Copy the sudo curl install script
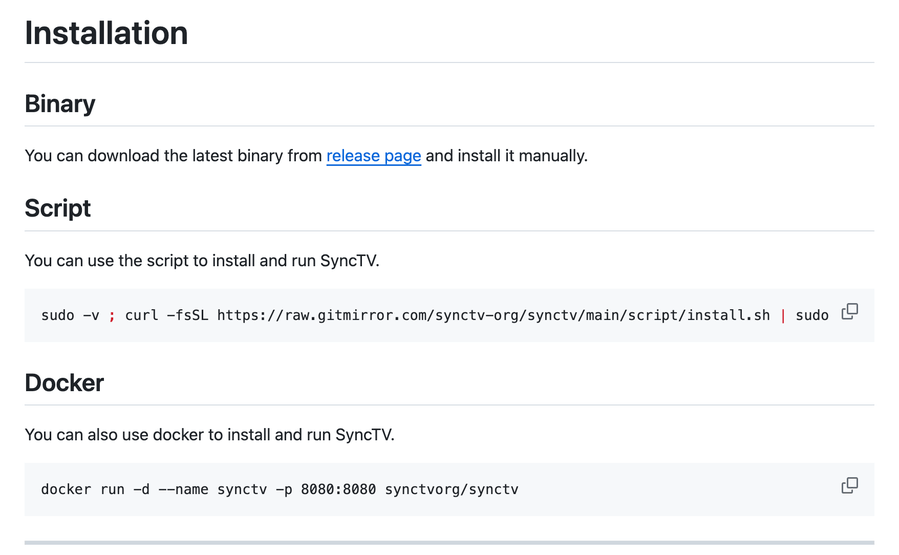This screenshot has height=555, width=899. tap(849, 311)
